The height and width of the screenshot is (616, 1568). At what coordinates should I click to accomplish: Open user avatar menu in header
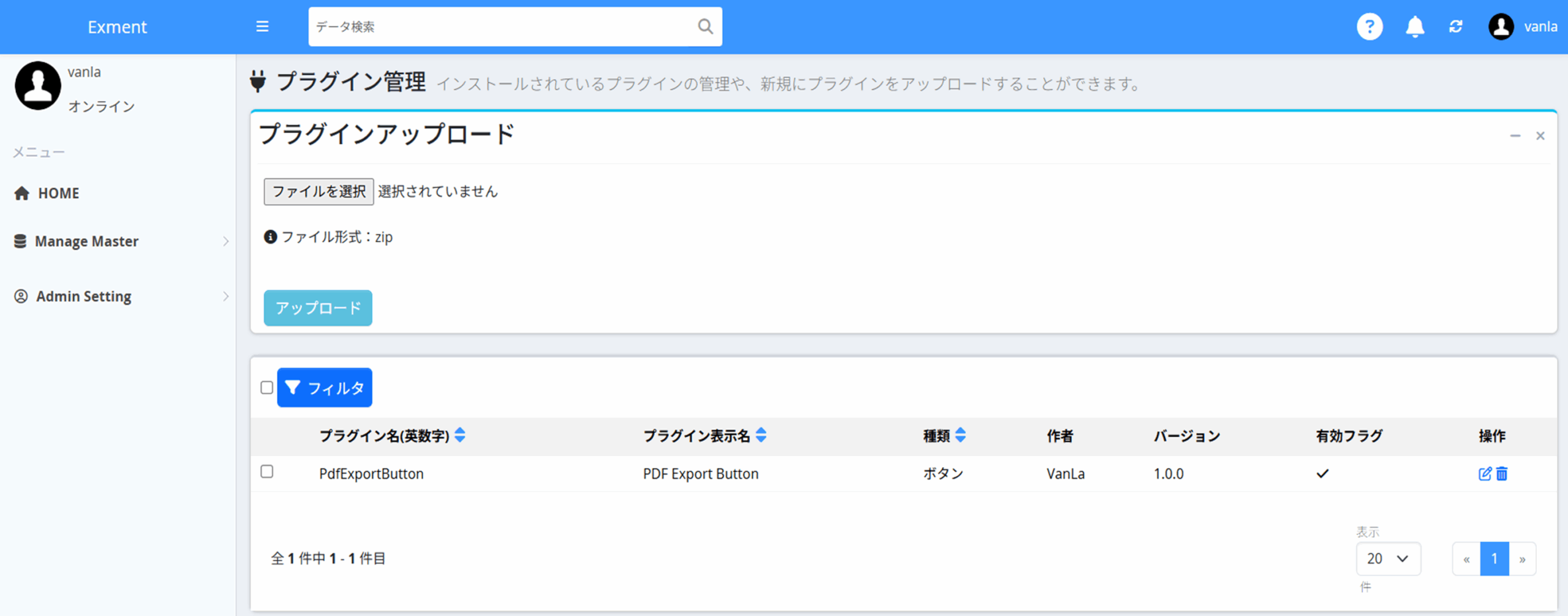click(1501, 26)
